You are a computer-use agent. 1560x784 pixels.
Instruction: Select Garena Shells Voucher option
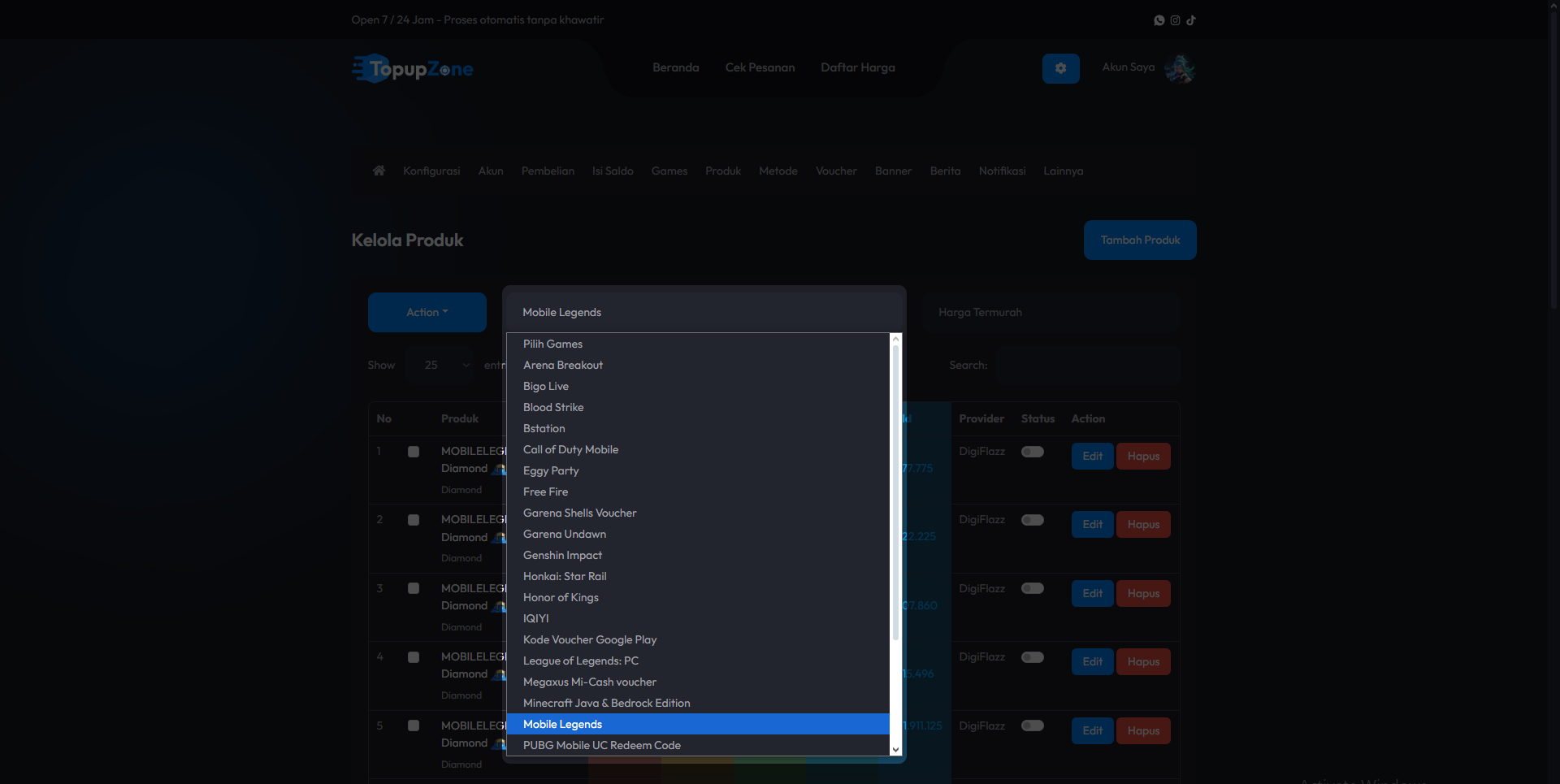click(698, 513)
